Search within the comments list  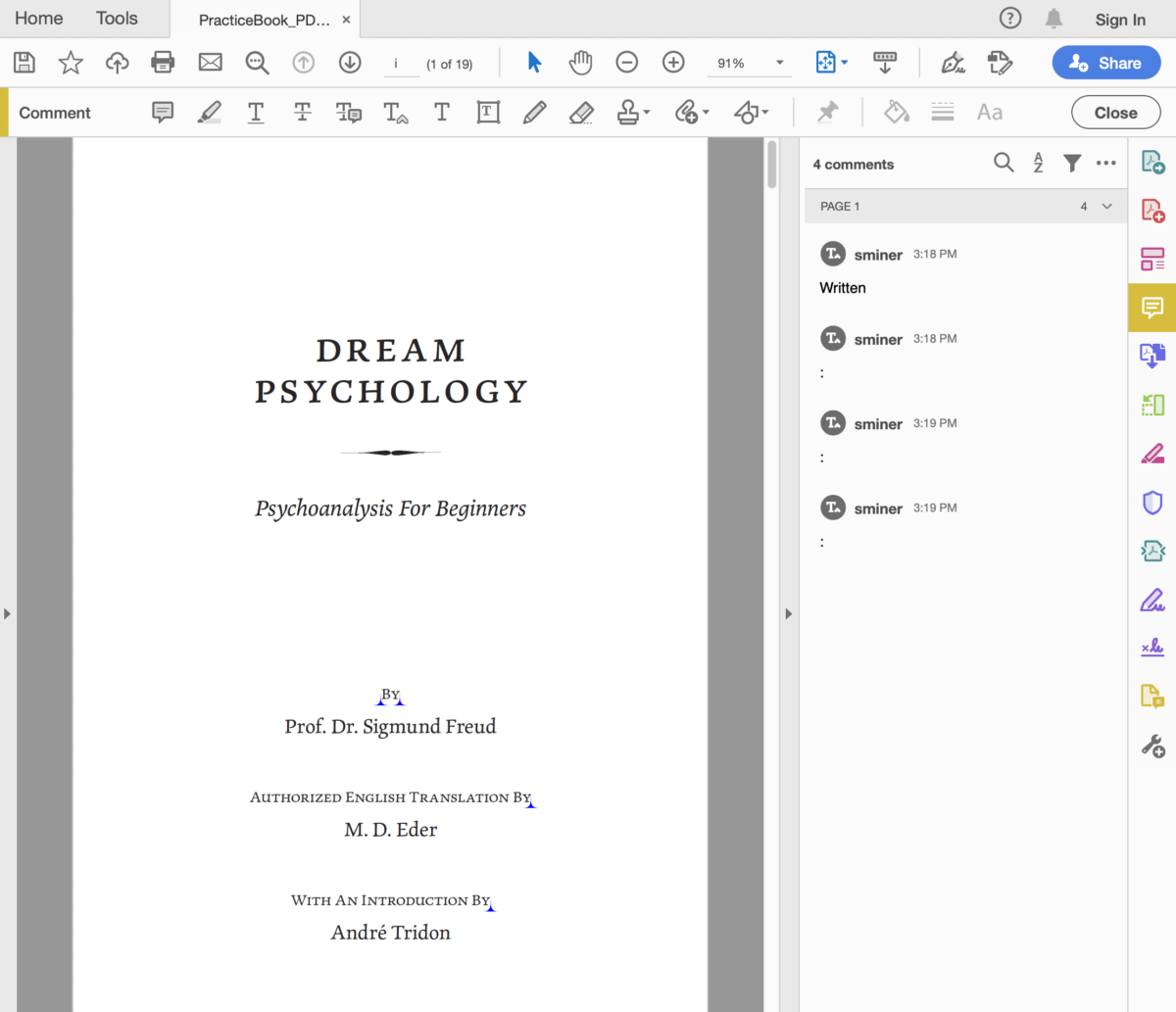coord(1004,163)
